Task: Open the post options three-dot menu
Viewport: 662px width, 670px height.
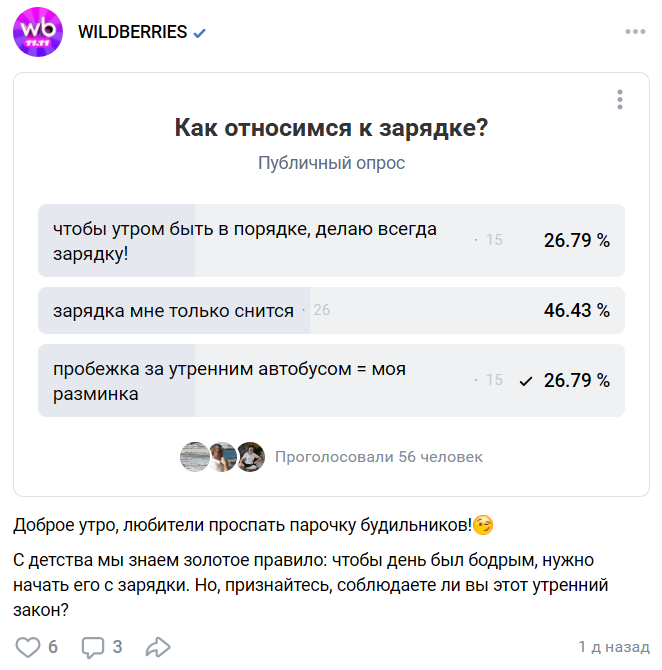Action: [635, 32]
